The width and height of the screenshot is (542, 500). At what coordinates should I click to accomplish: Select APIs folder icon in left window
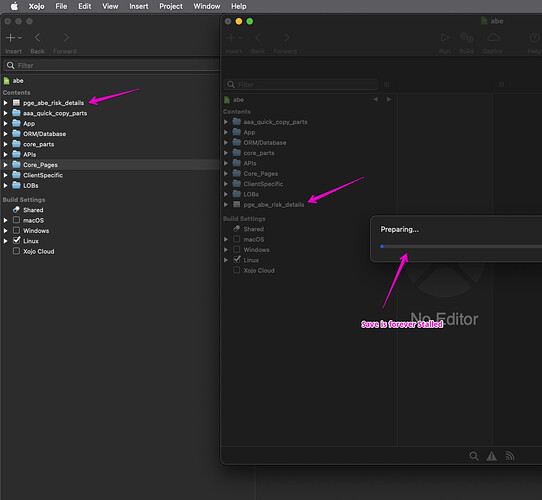coord(16,154)
